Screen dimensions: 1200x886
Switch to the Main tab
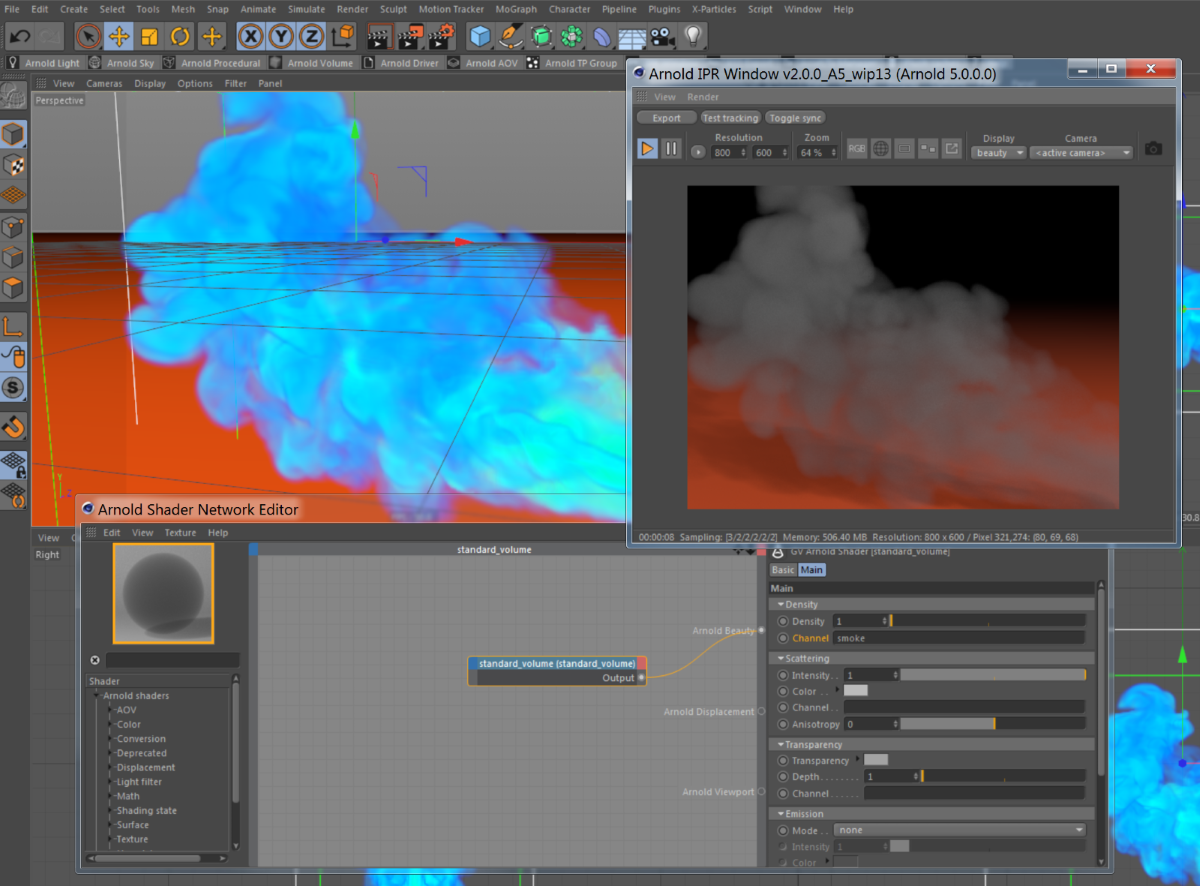tap(812, 570)
